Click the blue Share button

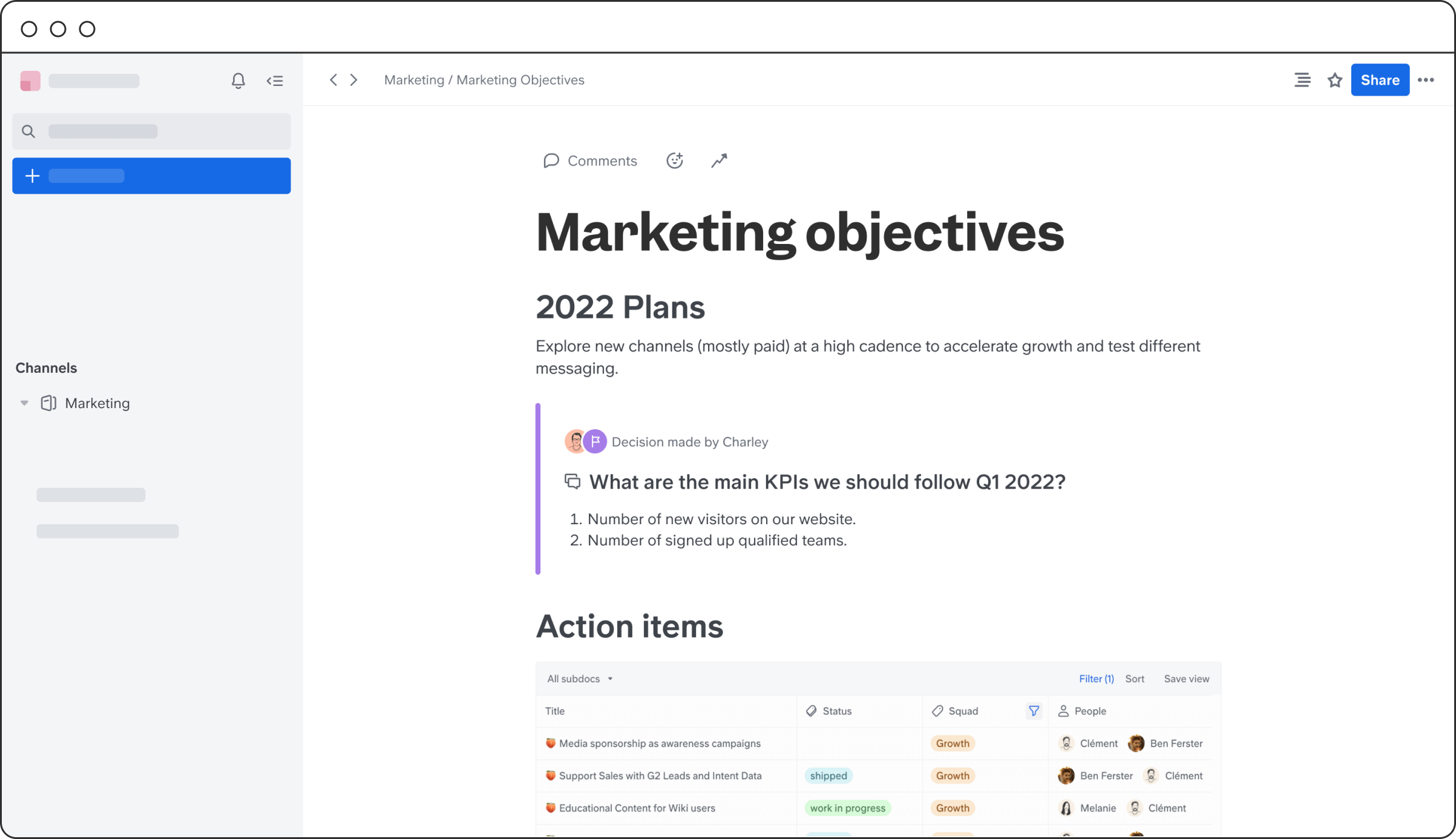(x=1380, y=80)
